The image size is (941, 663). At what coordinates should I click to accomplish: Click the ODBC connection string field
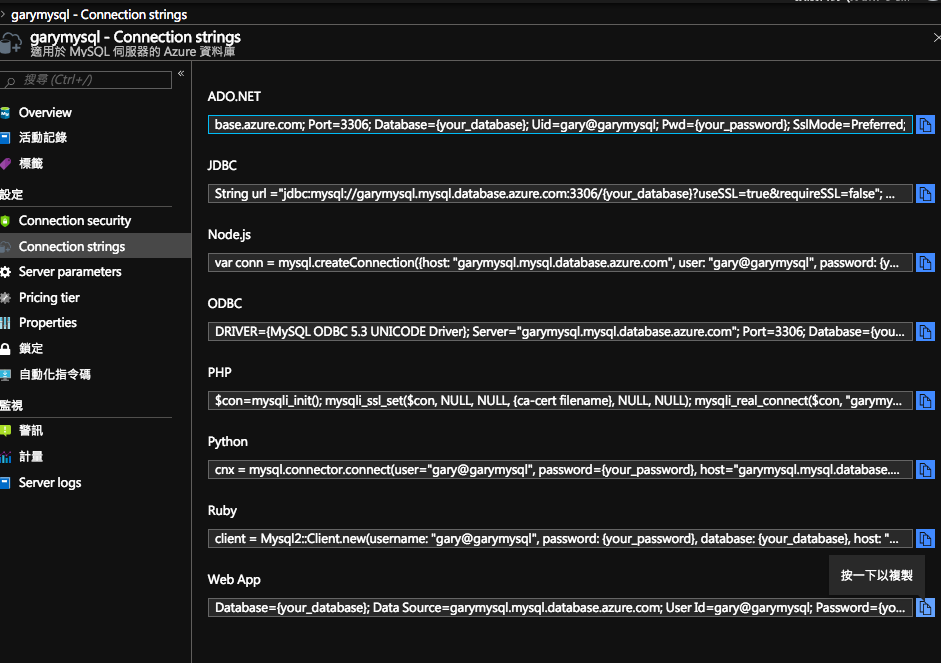[560, 332]
